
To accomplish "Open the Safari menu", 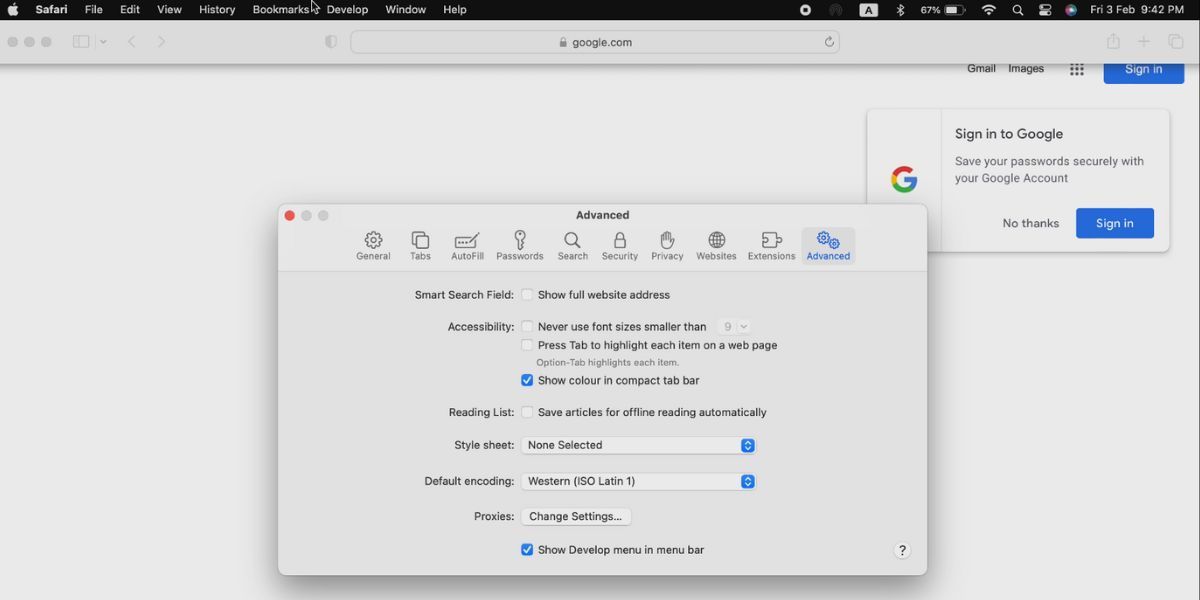I will pos(51,9).
